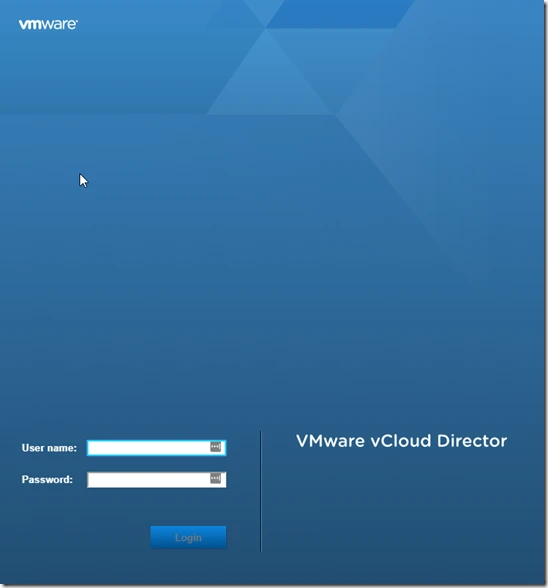The height and width of the screenshot is (588, 548).
Task: Open the autofill icon in User name field
Action: coord(215,447)
